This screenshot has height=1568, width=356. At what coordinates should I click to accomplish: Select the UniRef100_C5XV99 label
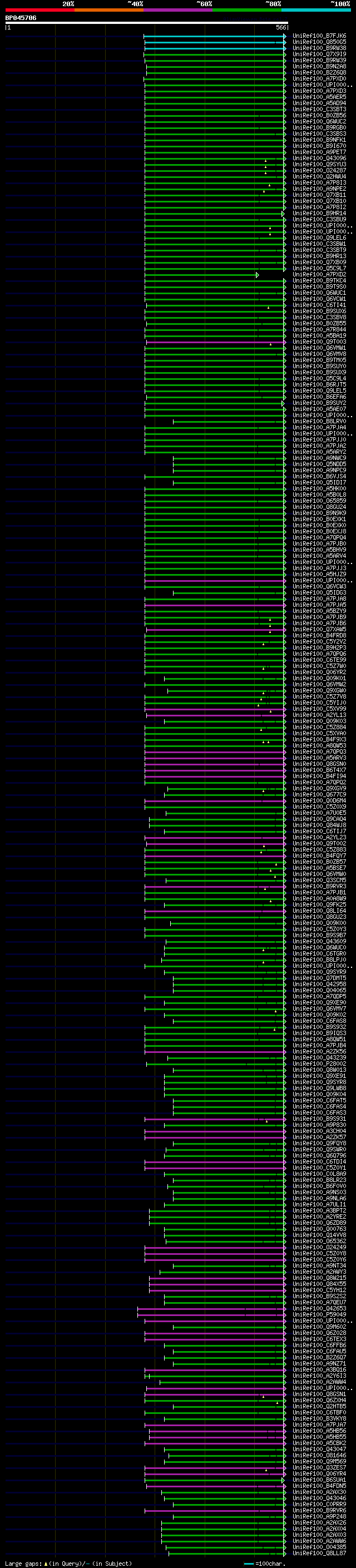(x=319, y=709)
